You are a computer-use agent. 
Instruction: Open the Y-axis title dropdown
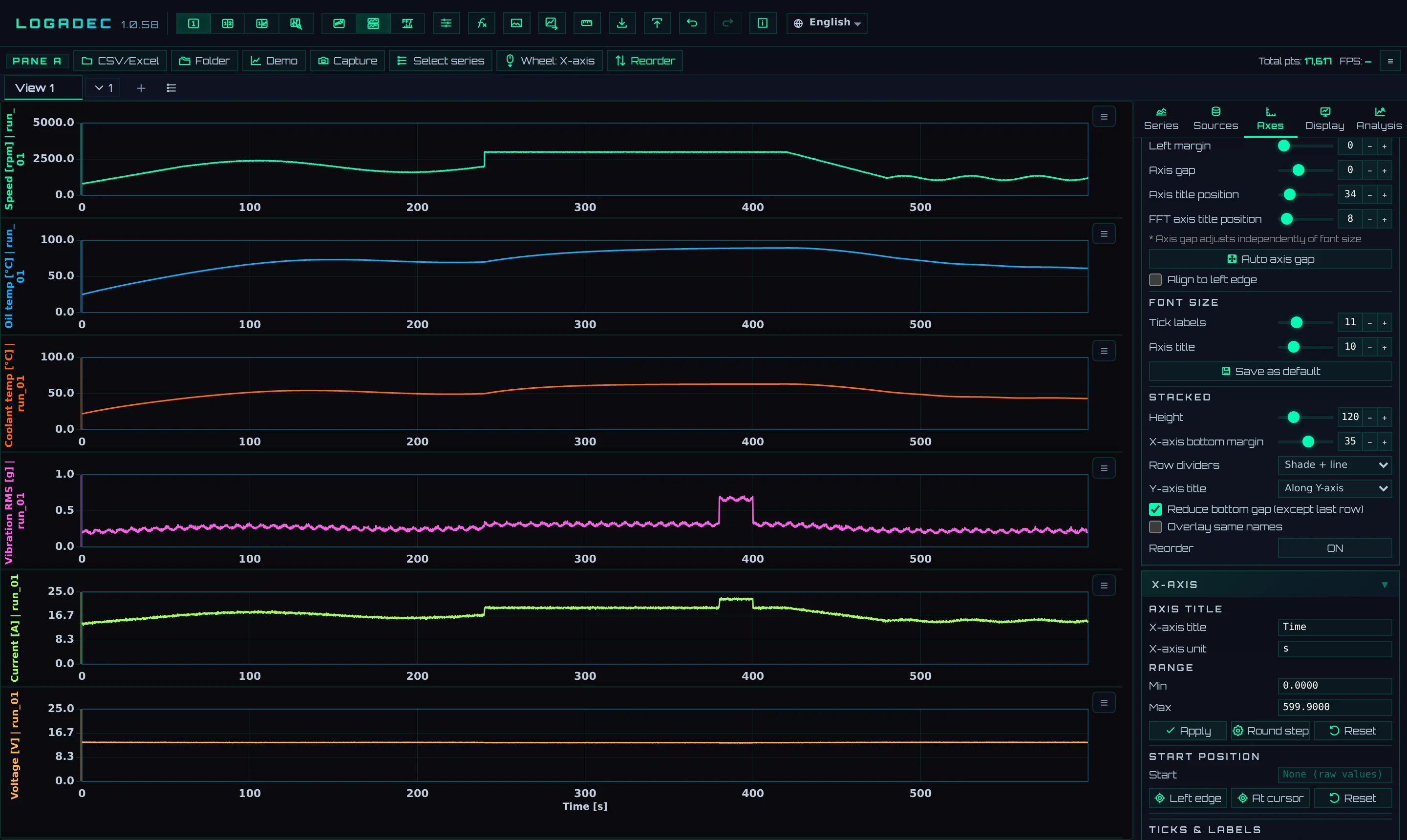pos(1335,488)
